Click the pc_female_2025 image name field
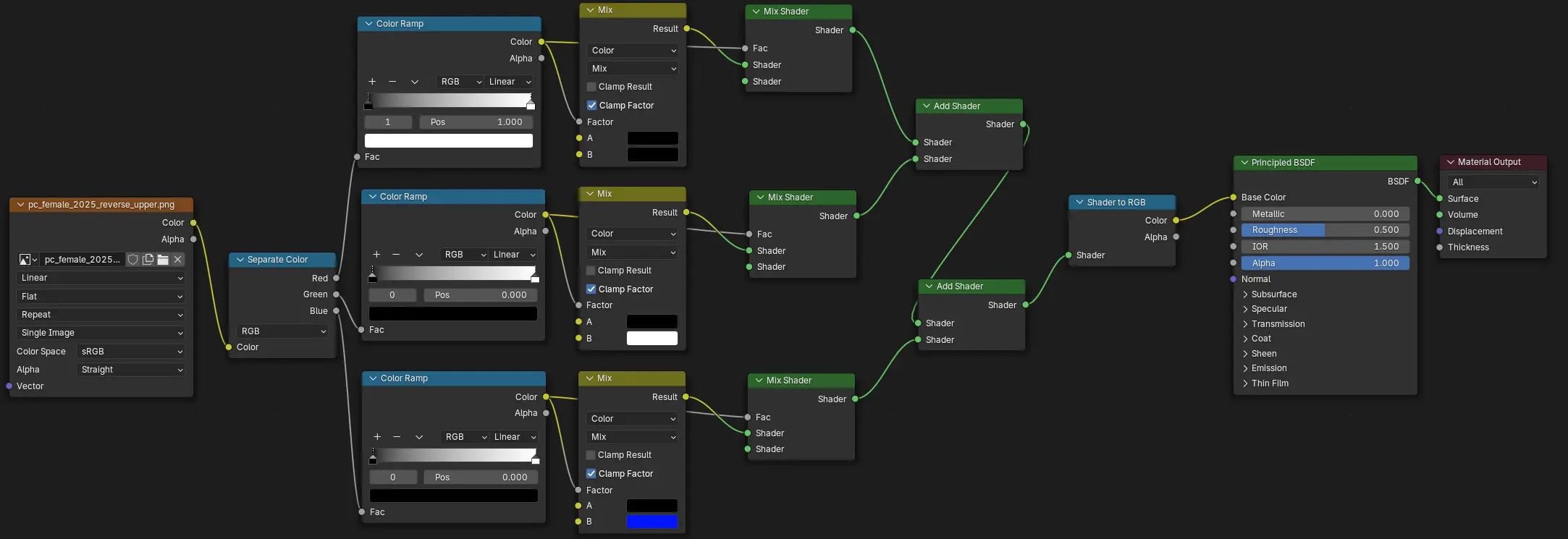 83,259
